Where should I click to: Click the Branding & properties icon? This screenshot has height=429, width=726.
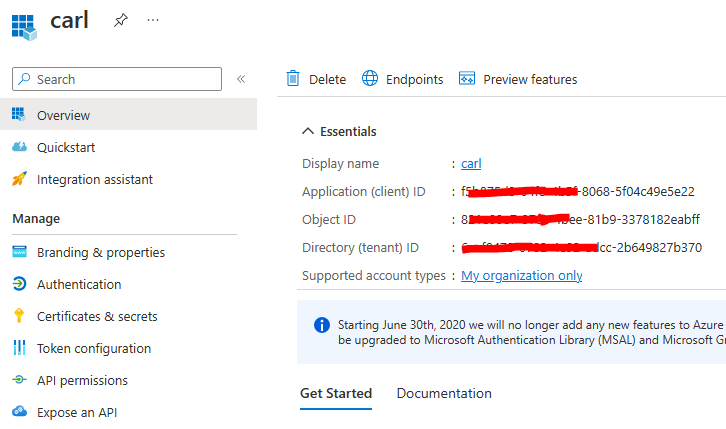click(19, 252)
